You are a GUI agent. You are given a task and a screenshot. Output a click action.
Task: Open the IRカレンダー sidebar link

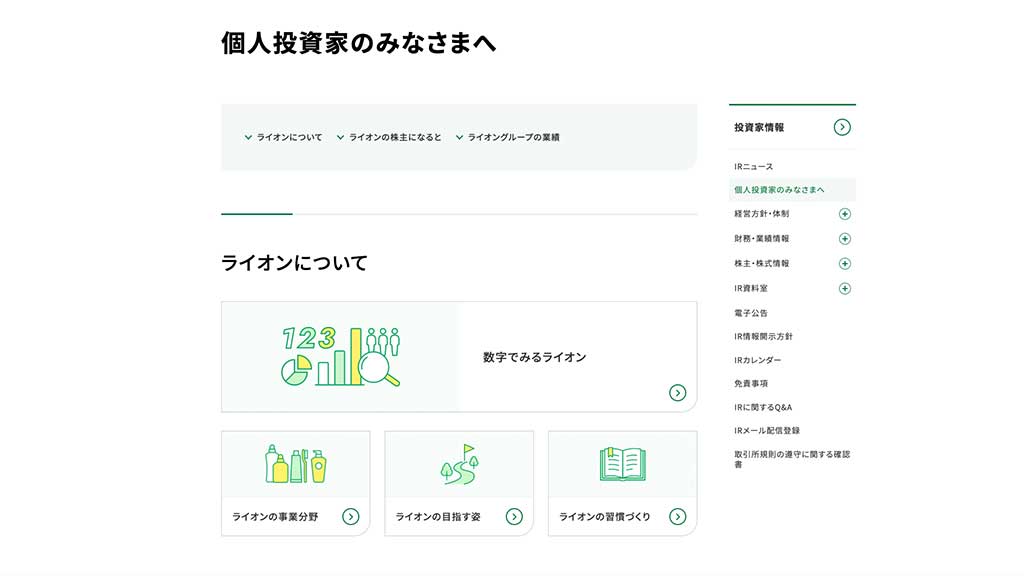pyautogui.click(x=757, y=360)
